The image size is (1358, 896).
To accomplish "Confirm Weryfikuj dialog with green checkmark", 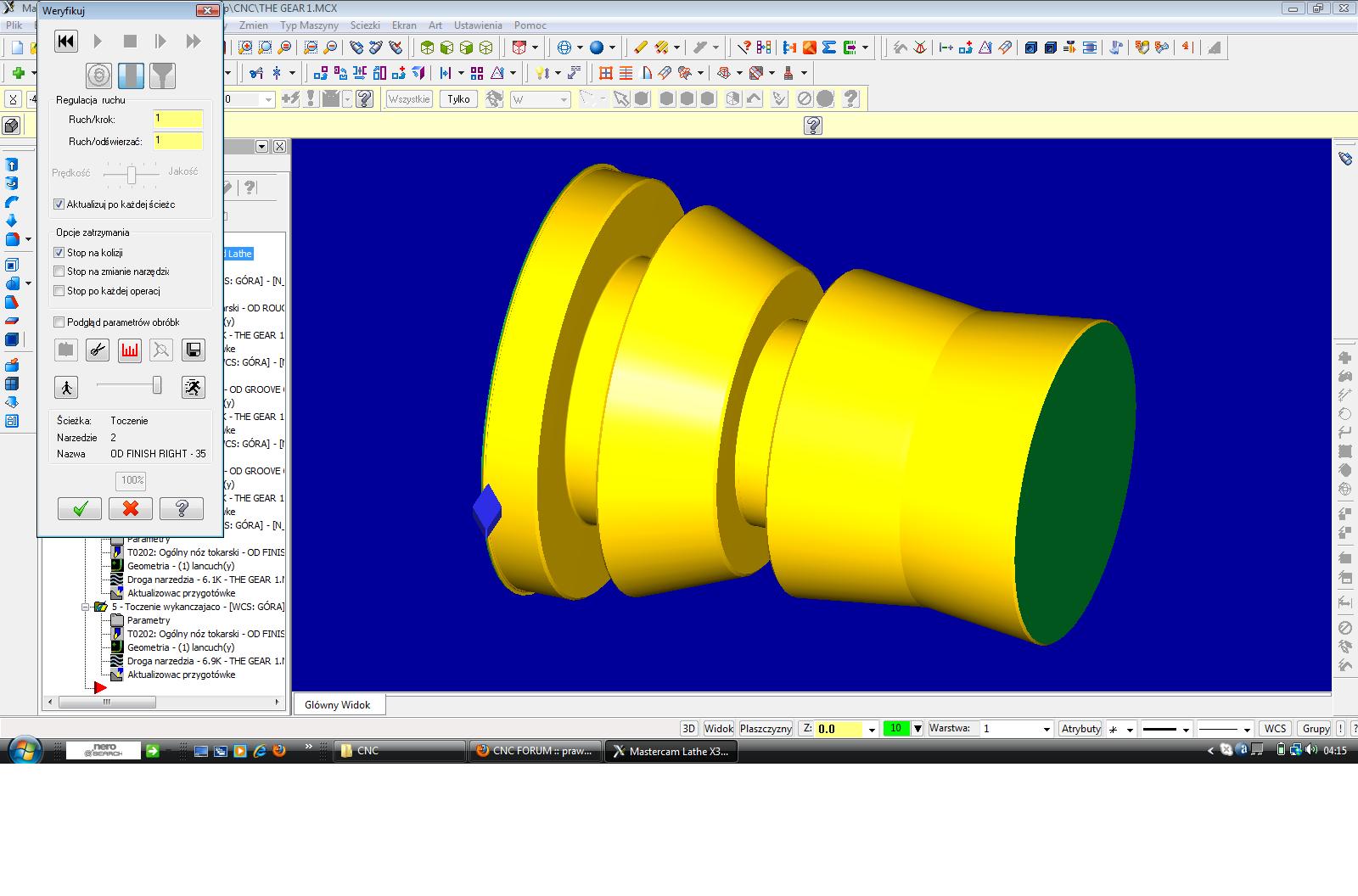I will point(80,508).
